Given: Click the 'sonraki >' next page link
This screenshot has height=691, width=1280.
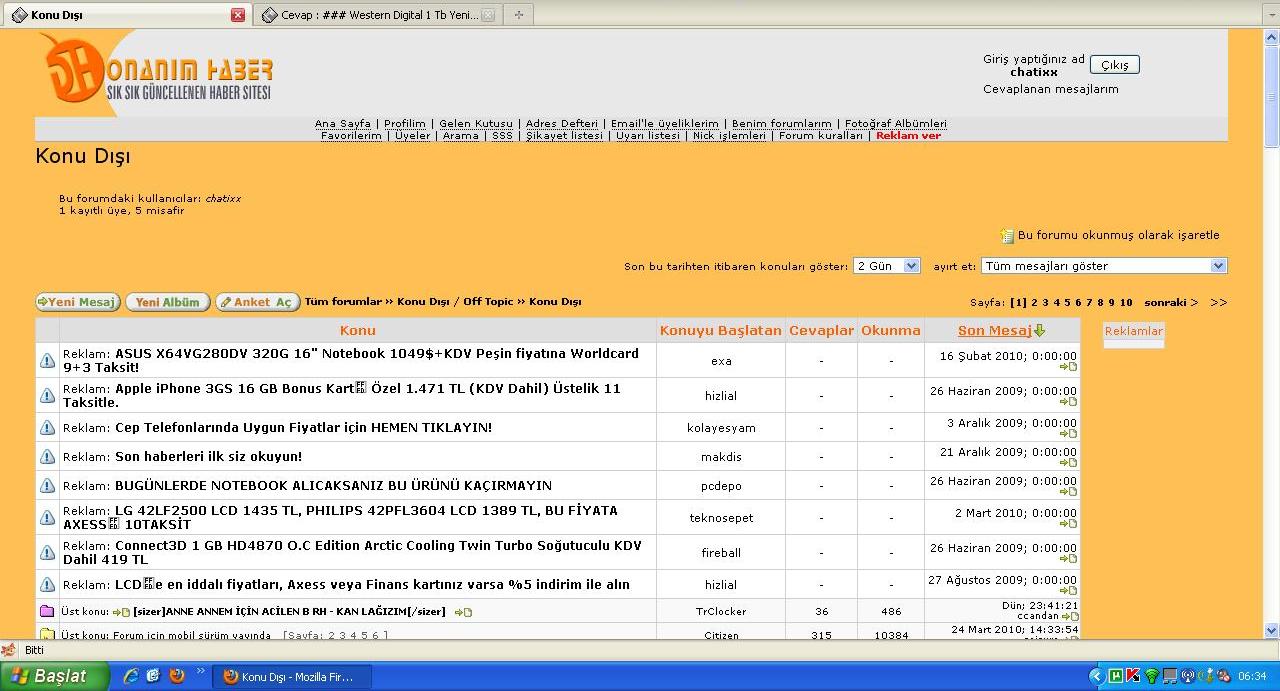Looking at the screenshot, I should pyautogui.click(x=1171, y=302).
